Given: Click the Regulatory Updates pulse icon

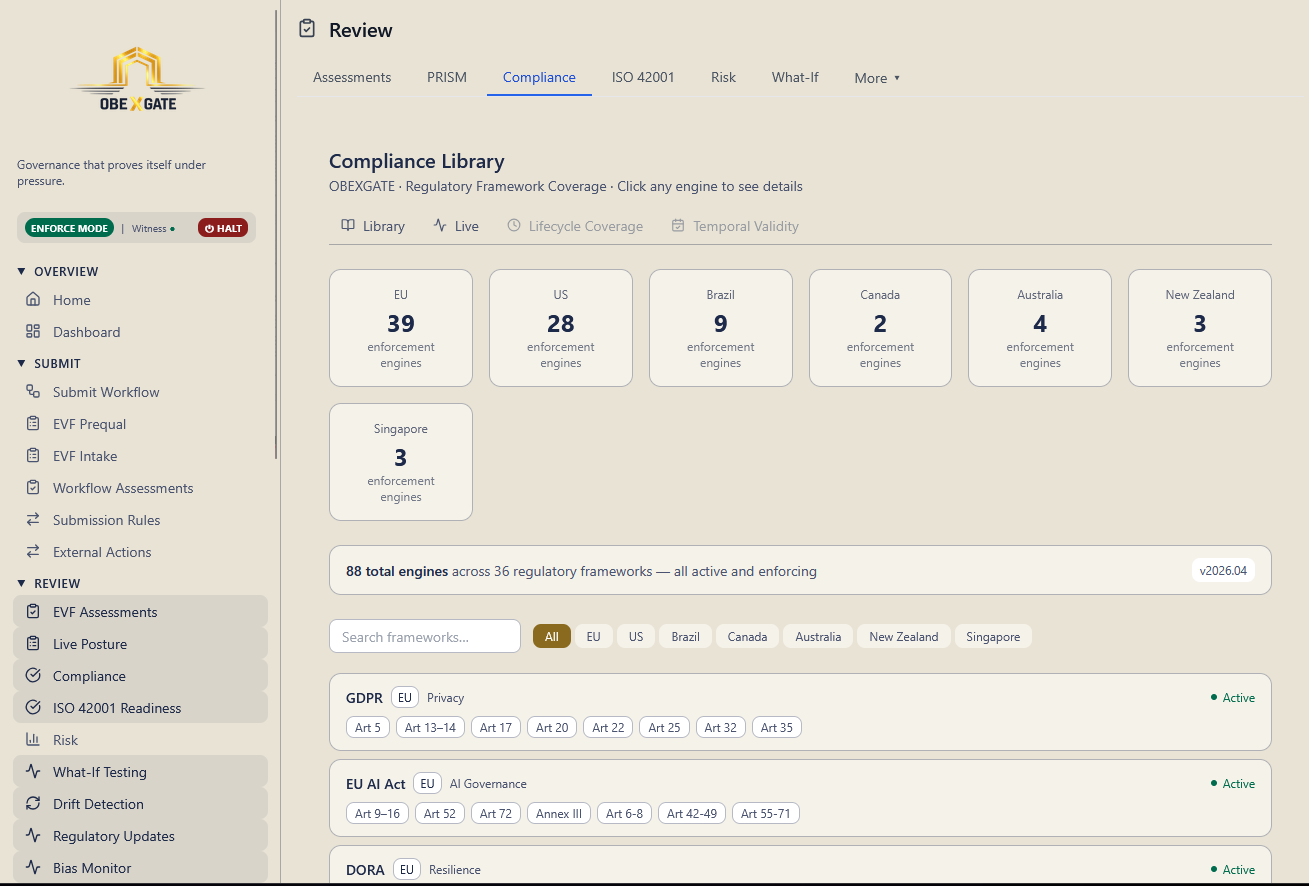Looking at the screenshot, I should click(x=33, y=836).
